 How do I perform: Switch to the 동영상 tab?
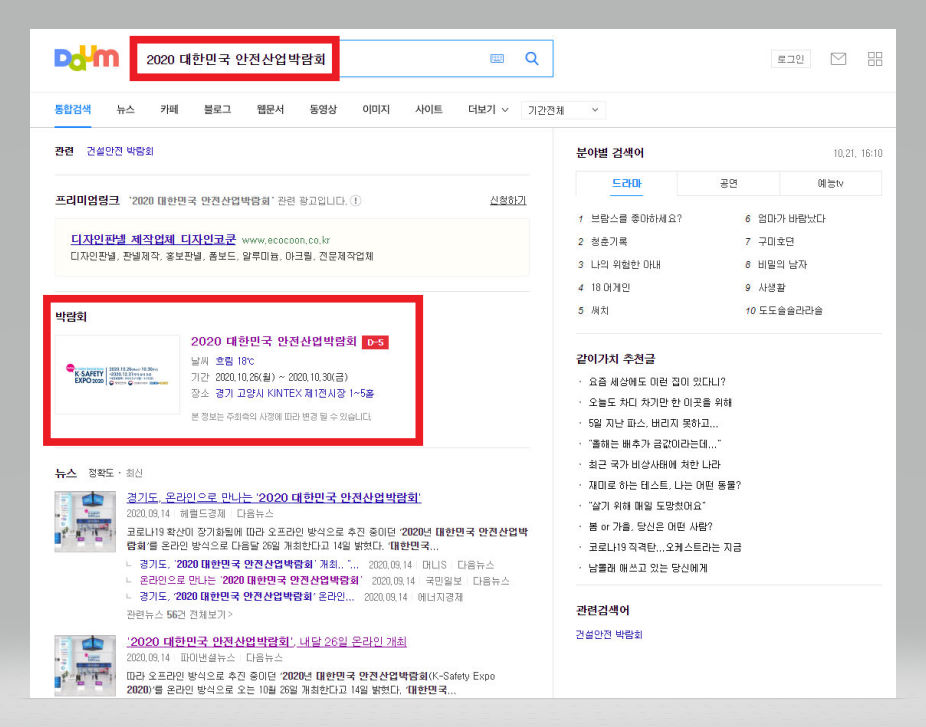pos(323,109)
